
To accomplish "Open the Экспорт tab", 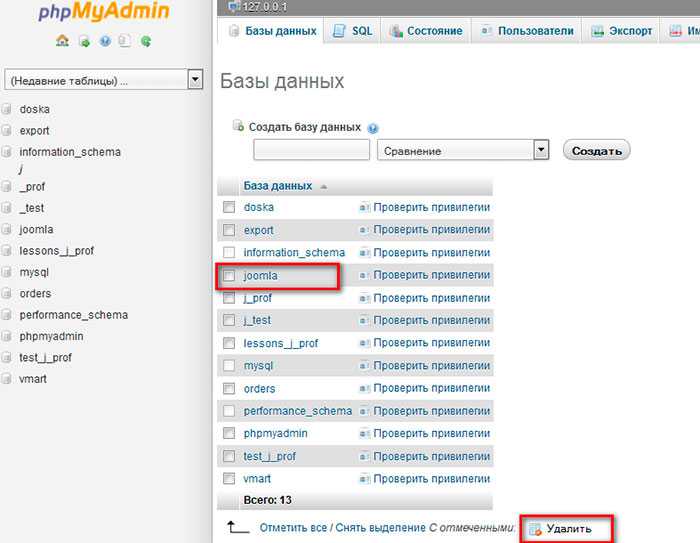I will pos(621,31).
